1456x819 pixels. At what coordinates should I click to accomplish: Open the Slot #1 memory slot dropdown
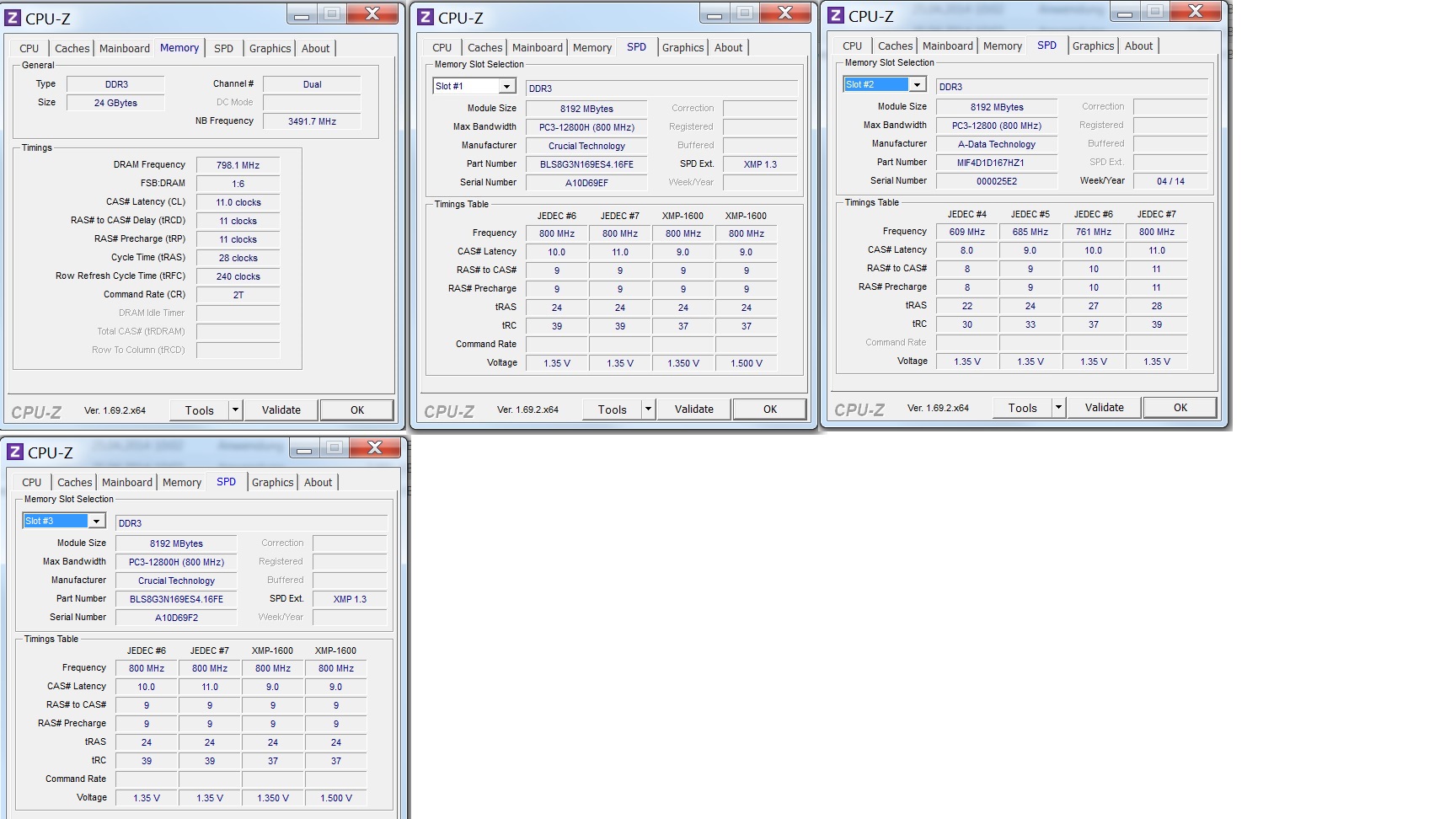click(x=506, y=86)
